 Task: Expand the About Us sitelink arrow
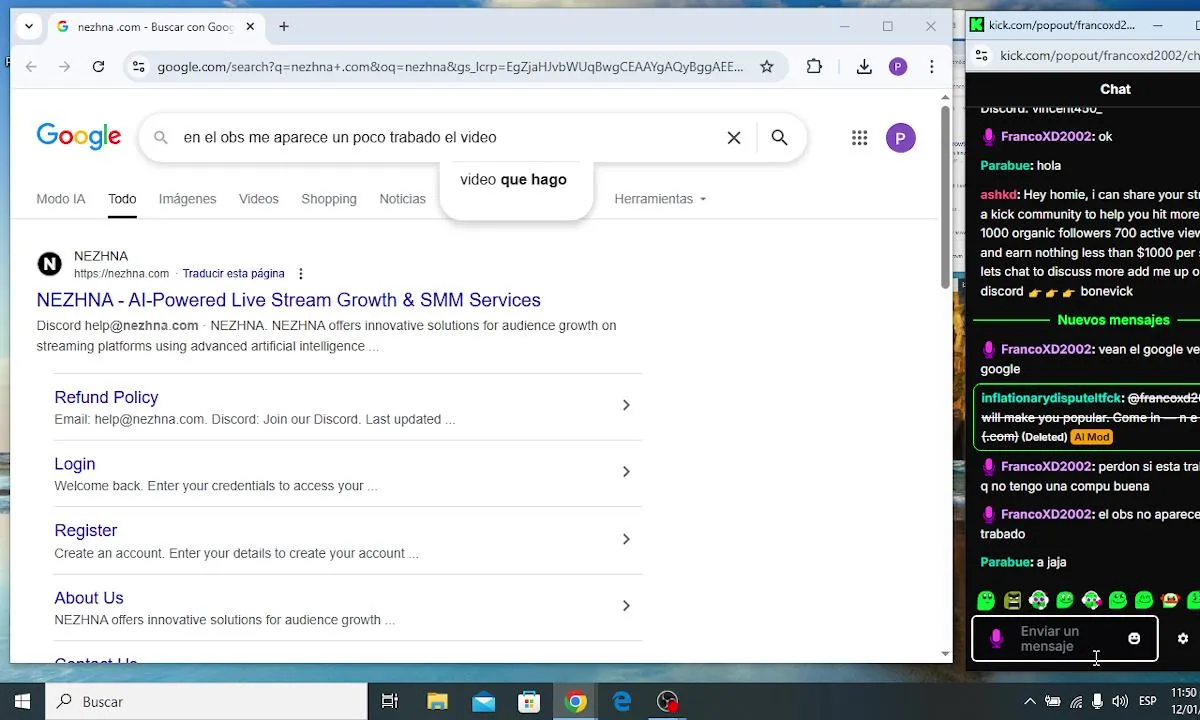[626, 606]
